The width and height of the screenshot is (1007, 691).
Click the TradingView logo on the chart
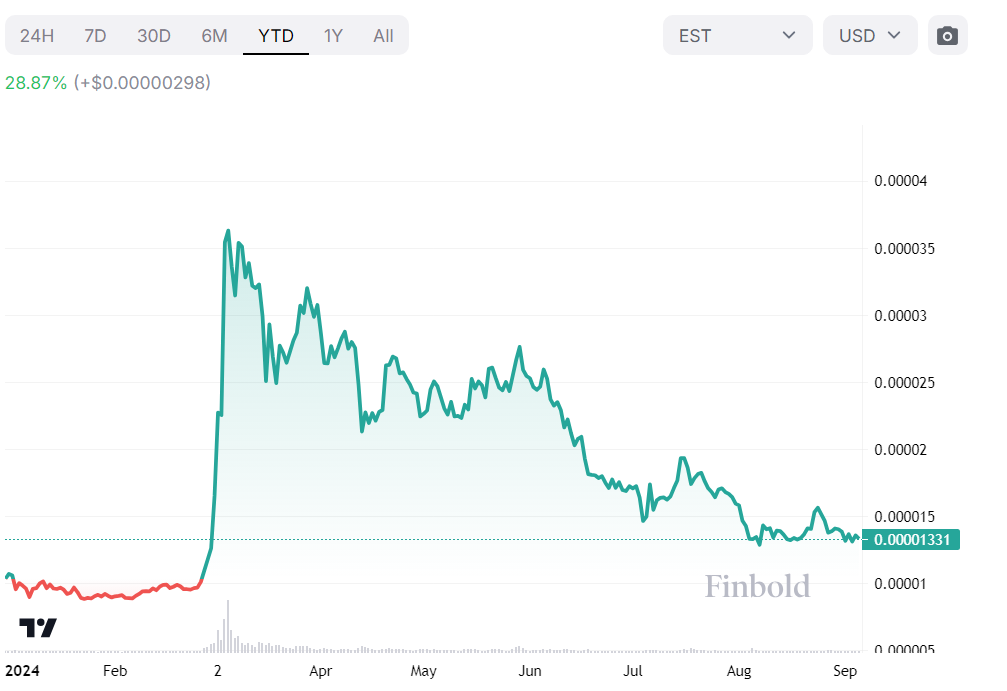38,627
